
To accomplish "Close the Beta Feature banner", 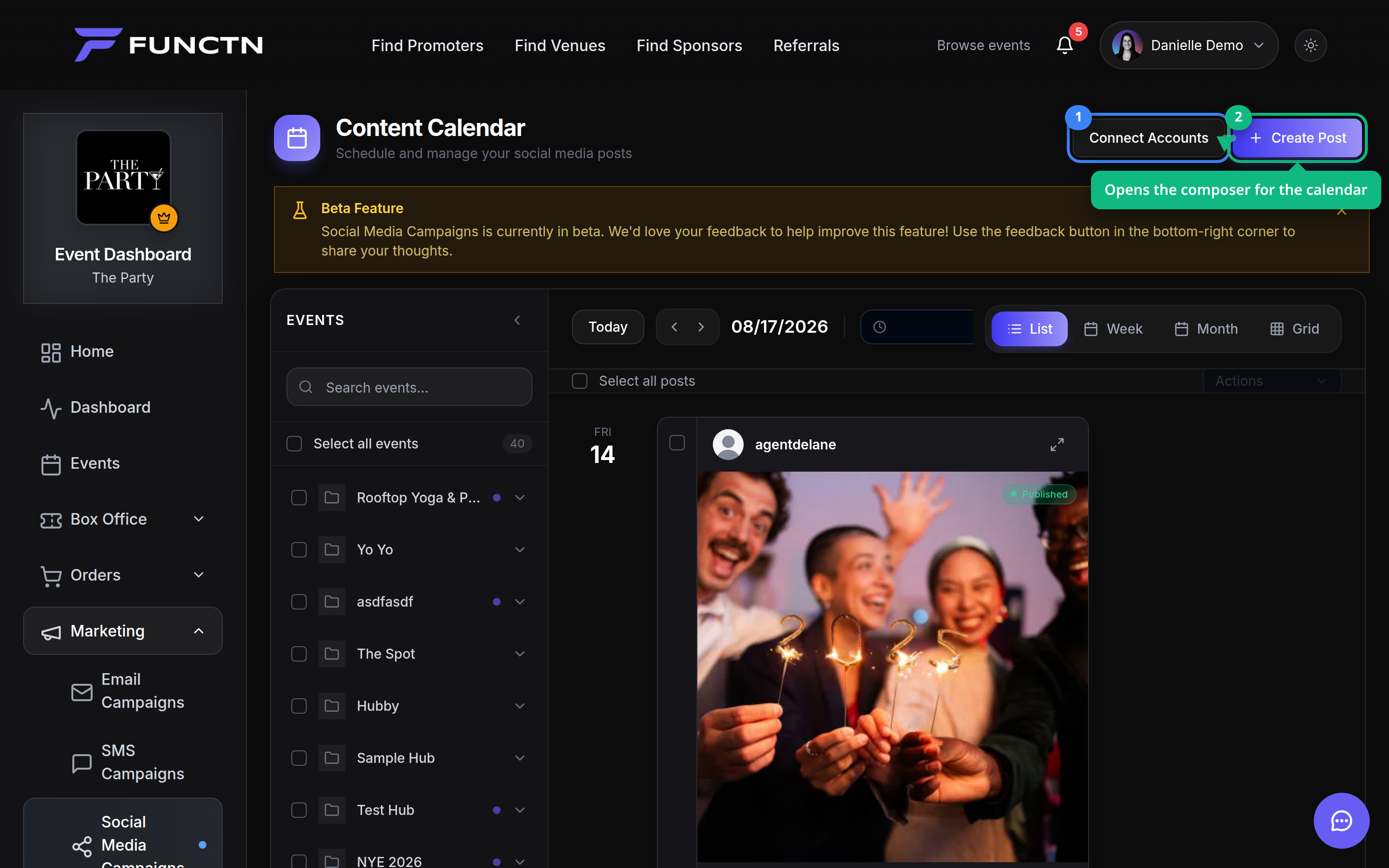I will [x=1341, y=211].
